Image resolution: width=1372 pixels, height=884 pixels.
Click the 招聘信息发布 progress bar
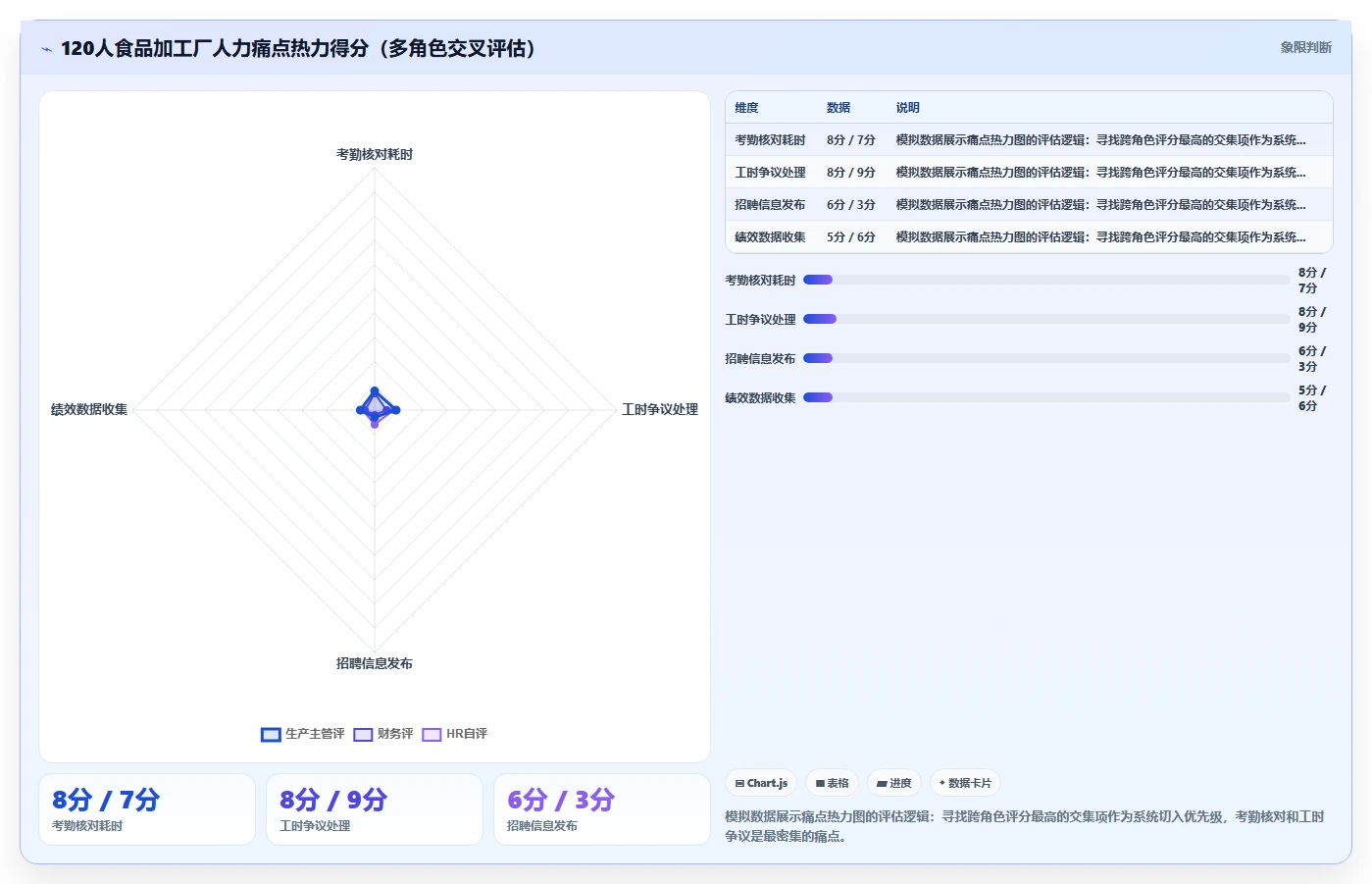(x=1046, y=358)
